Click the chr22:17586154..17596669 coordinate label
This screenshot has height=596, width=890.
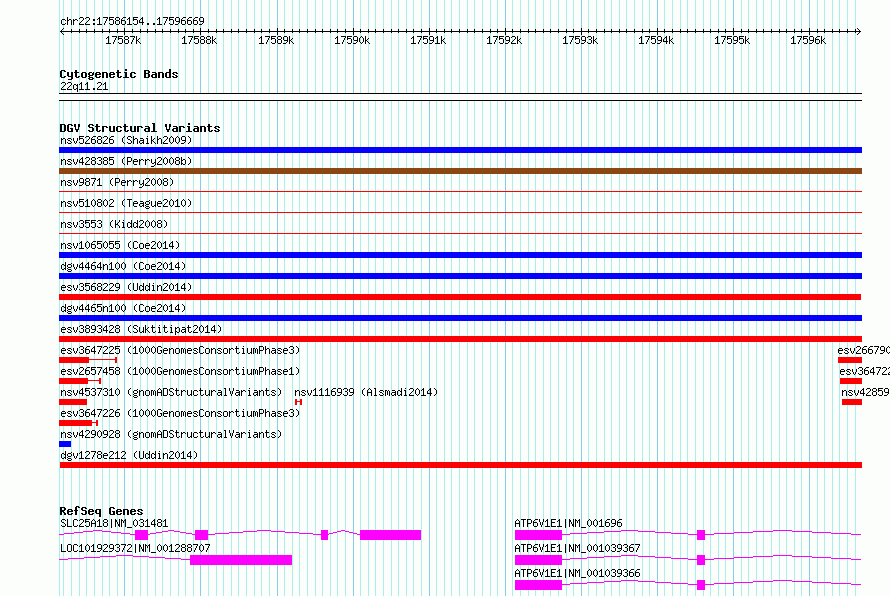coord(132,21)
